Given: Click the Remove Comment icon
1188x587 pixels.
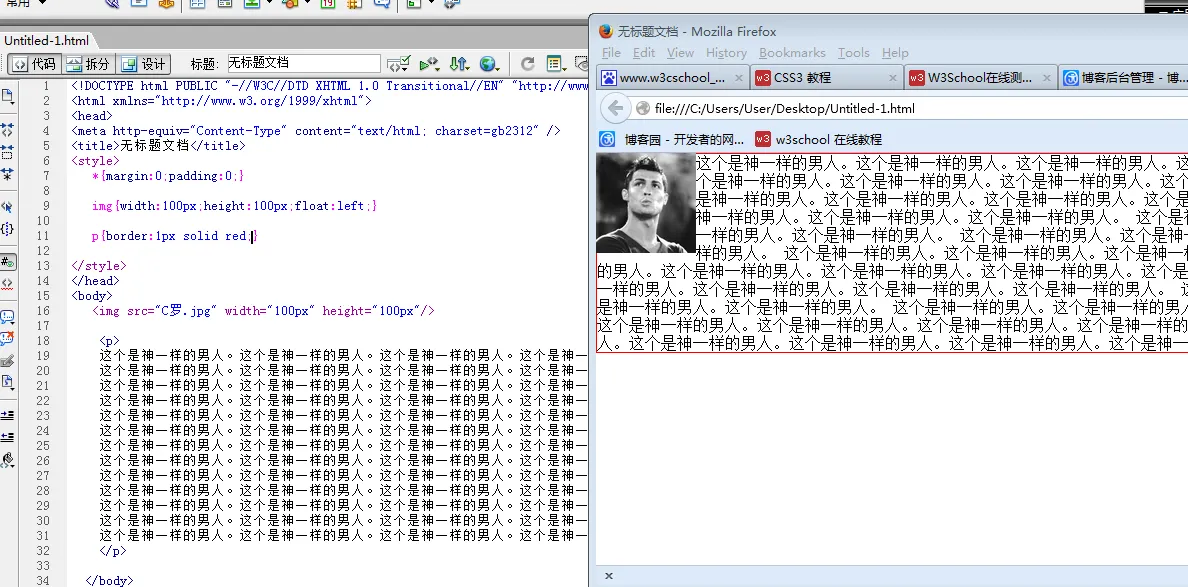Looking at the screenshot, I should click(x=8, y=339).
